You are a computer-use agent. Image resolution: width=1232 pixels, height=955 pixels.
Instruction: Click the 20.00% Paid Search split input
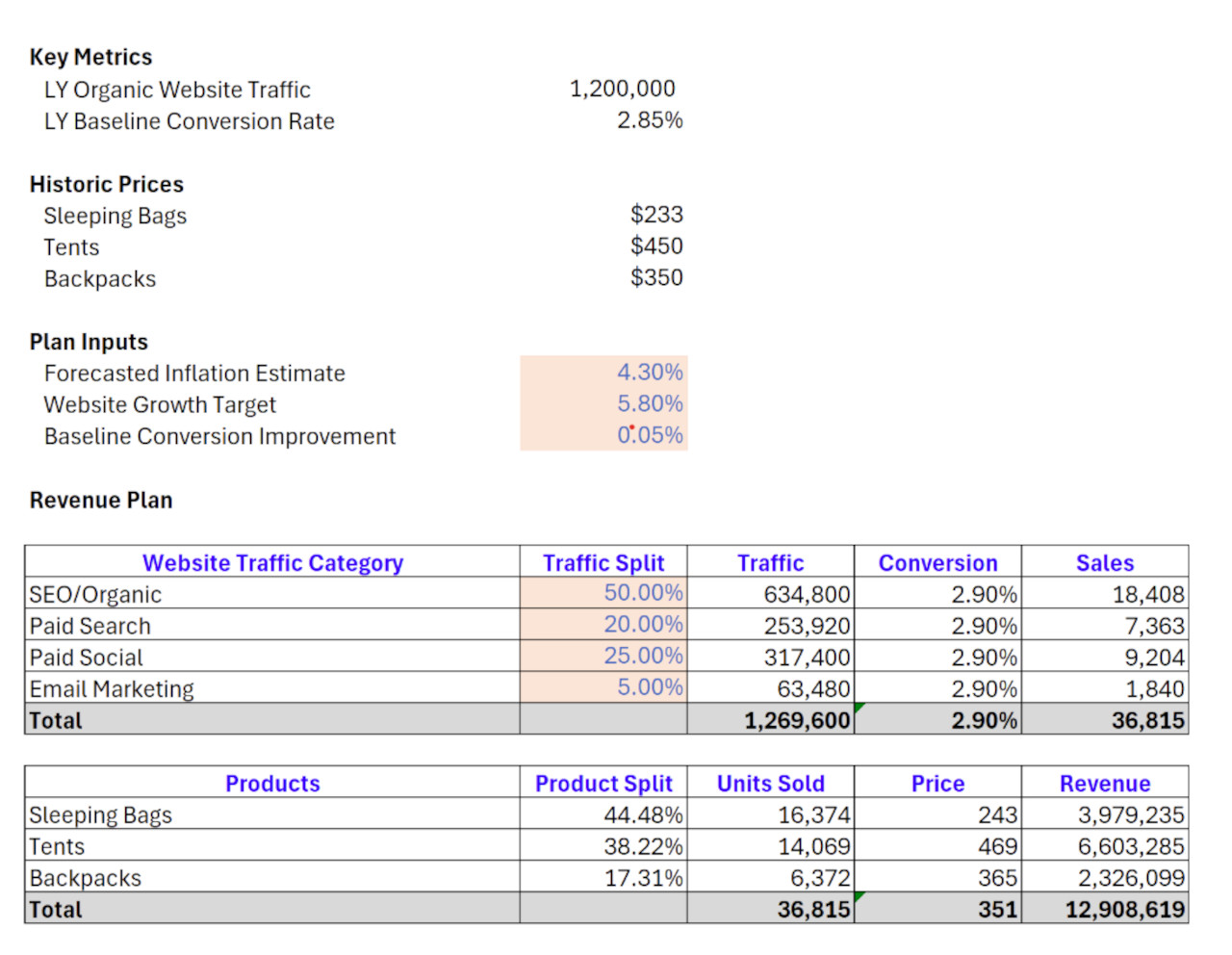click(x=603, y=625)
